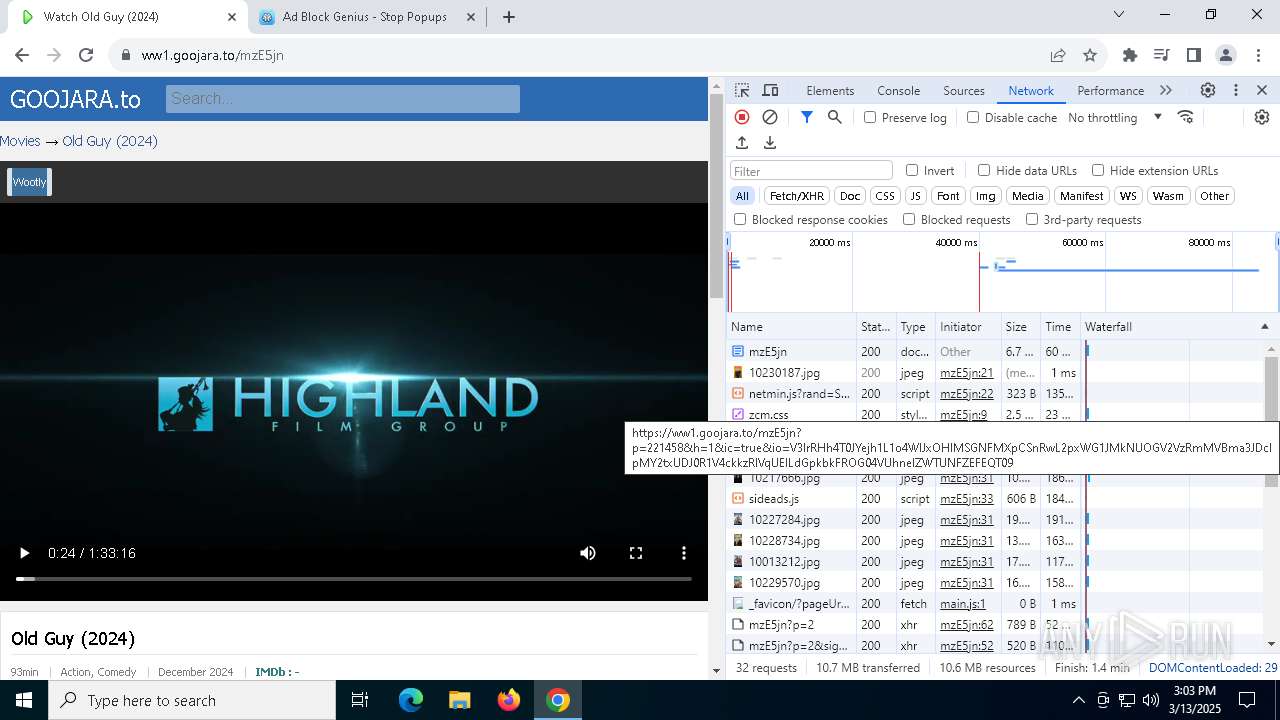This screenshot has width=1280, height=720.
Task: Import HAR file upload icon
Action: [742, 143]
